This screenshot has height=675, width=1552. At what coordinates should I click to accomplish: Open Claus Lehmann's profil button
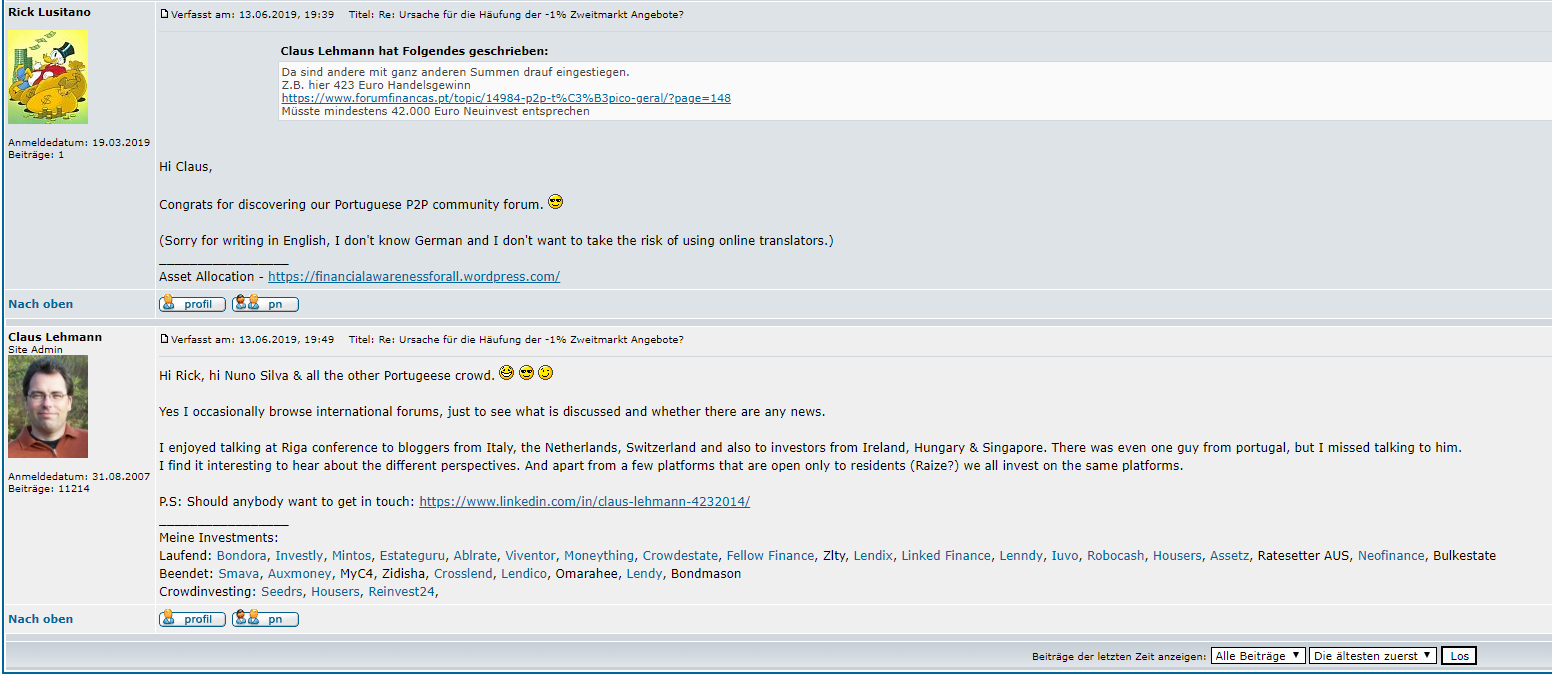pyautogui.click(x=192, y=619)
